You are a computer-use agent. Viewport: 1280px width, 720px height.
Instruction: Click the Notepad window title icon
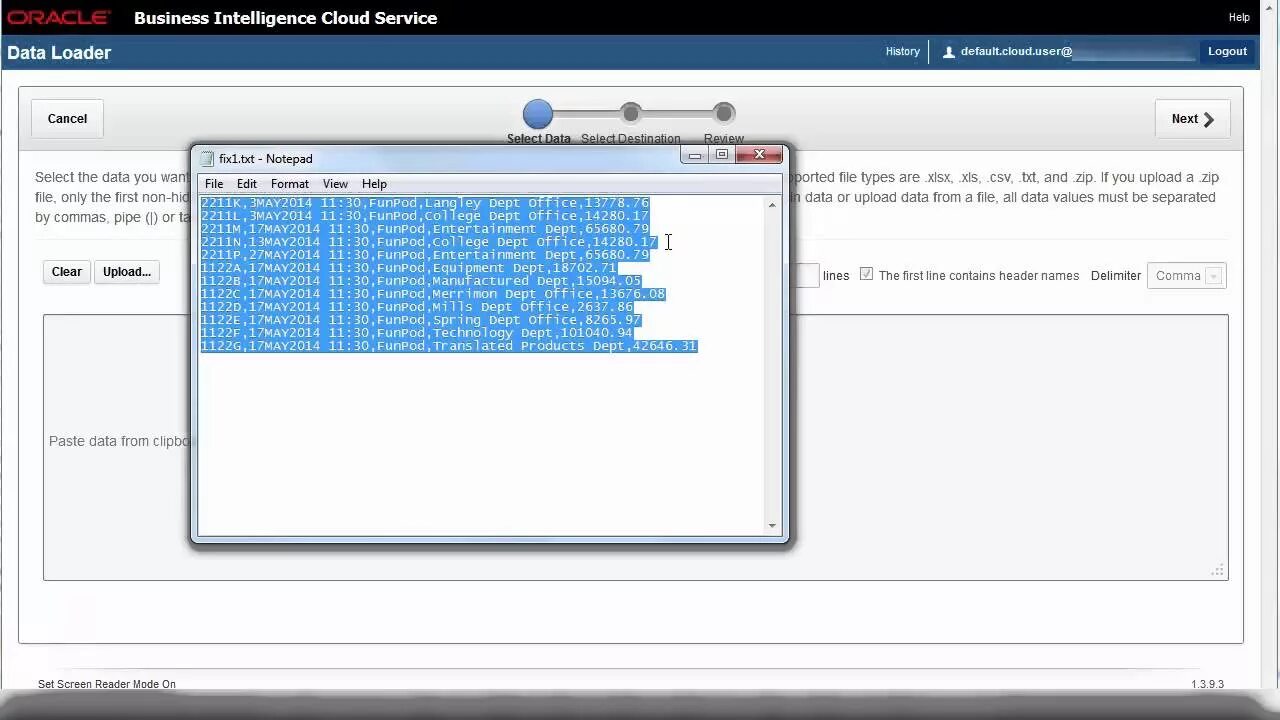208,158
